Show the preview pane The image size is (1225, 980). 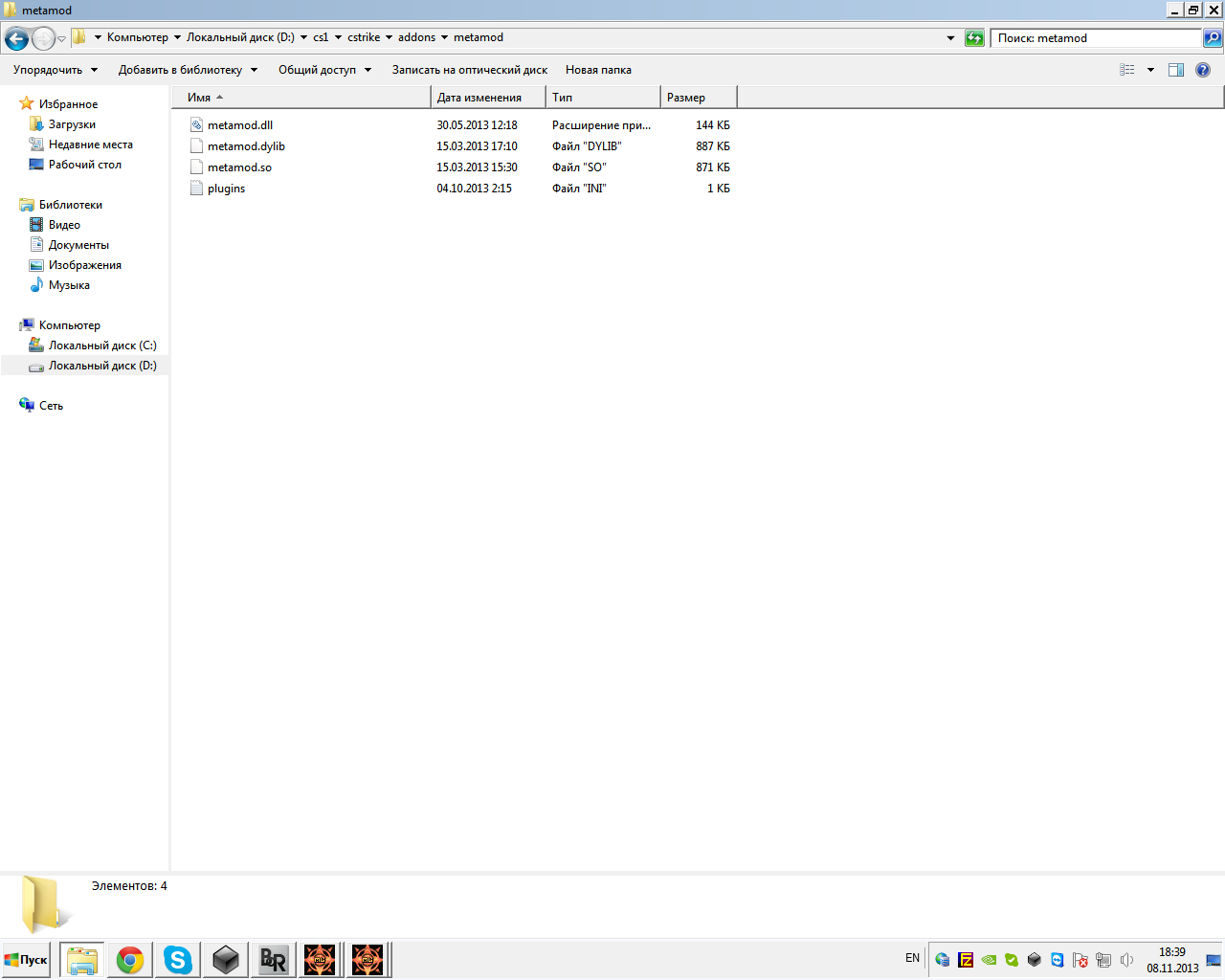click(1176, 70)
